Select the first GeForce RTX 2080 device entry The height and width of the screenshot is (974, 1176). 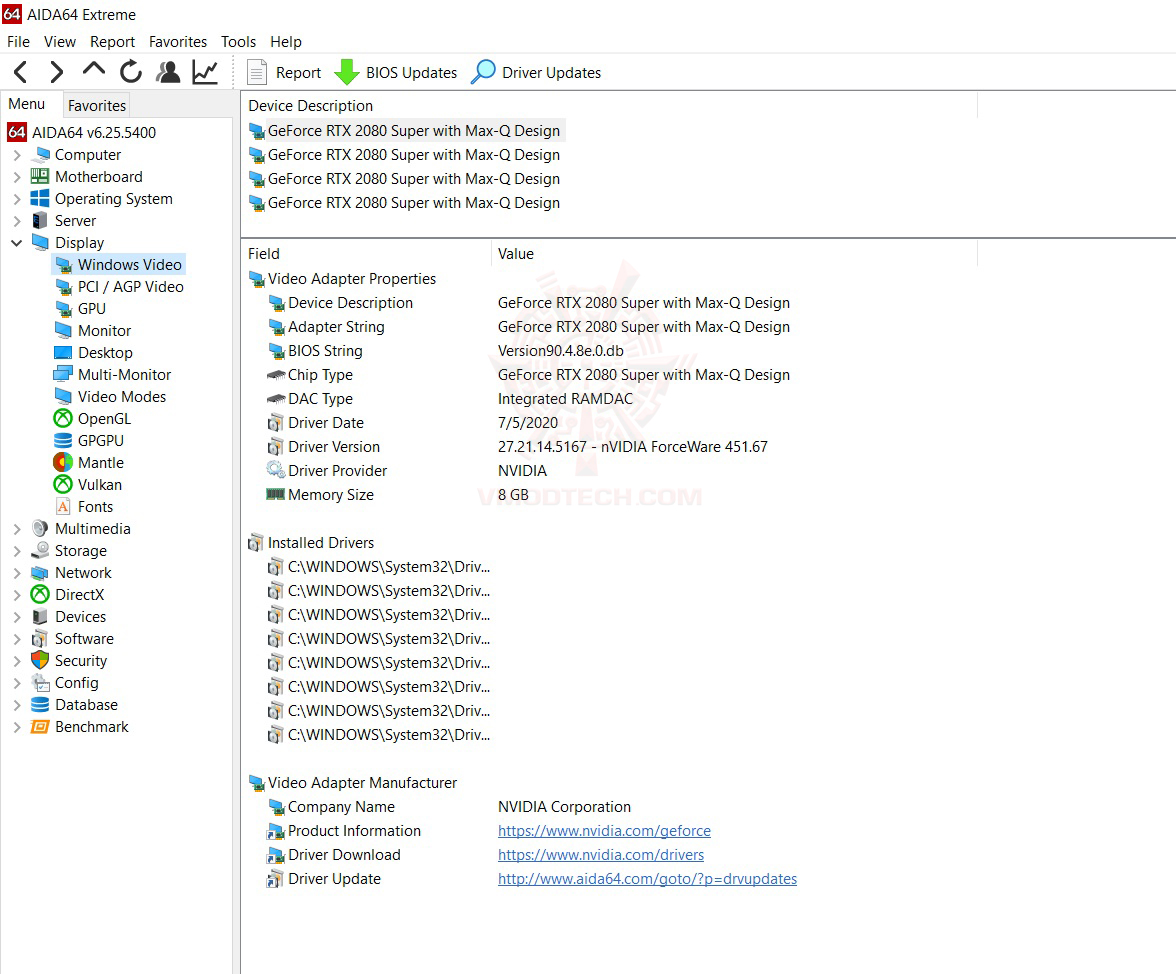406,130
